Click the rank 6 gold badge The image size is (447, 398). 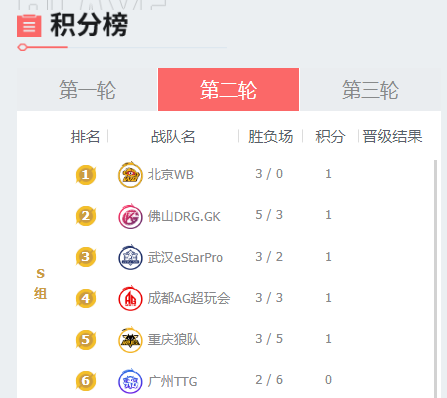coord(86,381)
